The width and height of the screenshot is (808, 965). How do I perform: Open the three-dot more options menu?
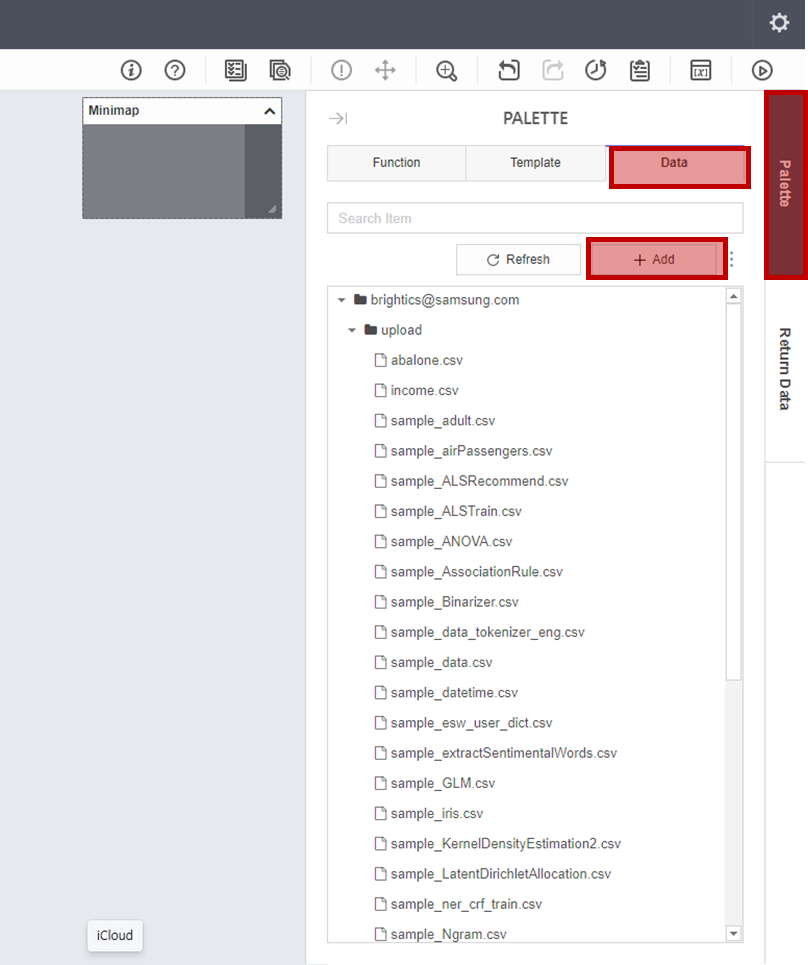tap(732, 259)
